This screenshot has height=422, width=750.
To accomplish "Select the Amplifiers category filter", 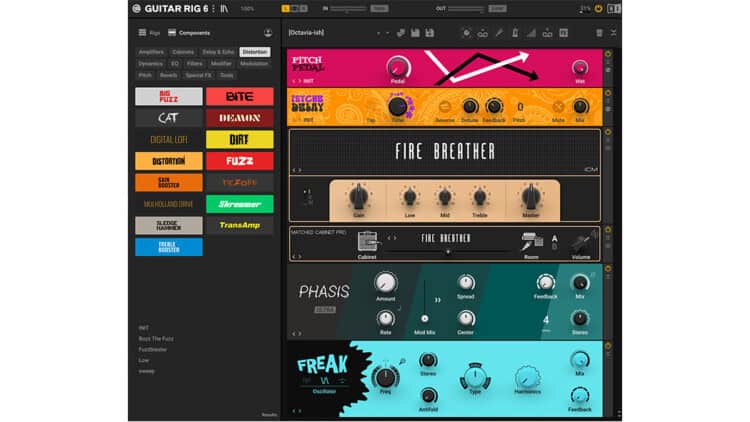I will point(151,52).
